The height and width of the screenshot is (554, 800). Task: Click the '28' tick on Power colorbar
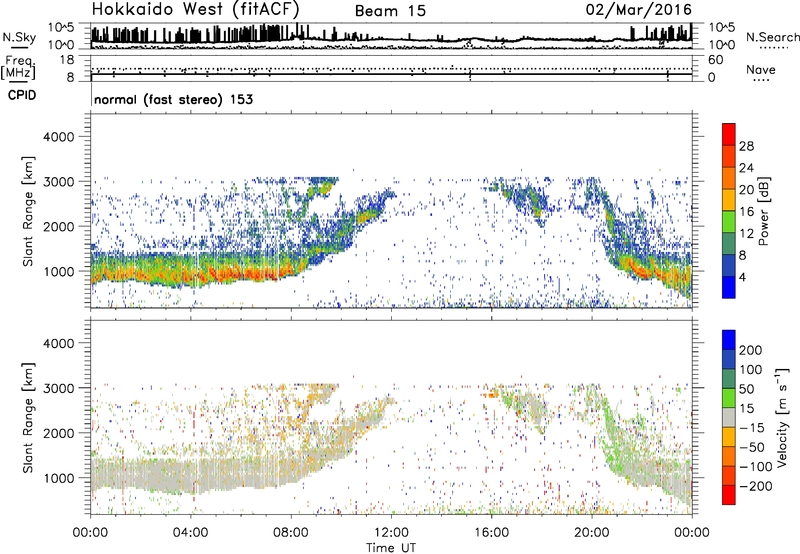(x=746, y=146)
